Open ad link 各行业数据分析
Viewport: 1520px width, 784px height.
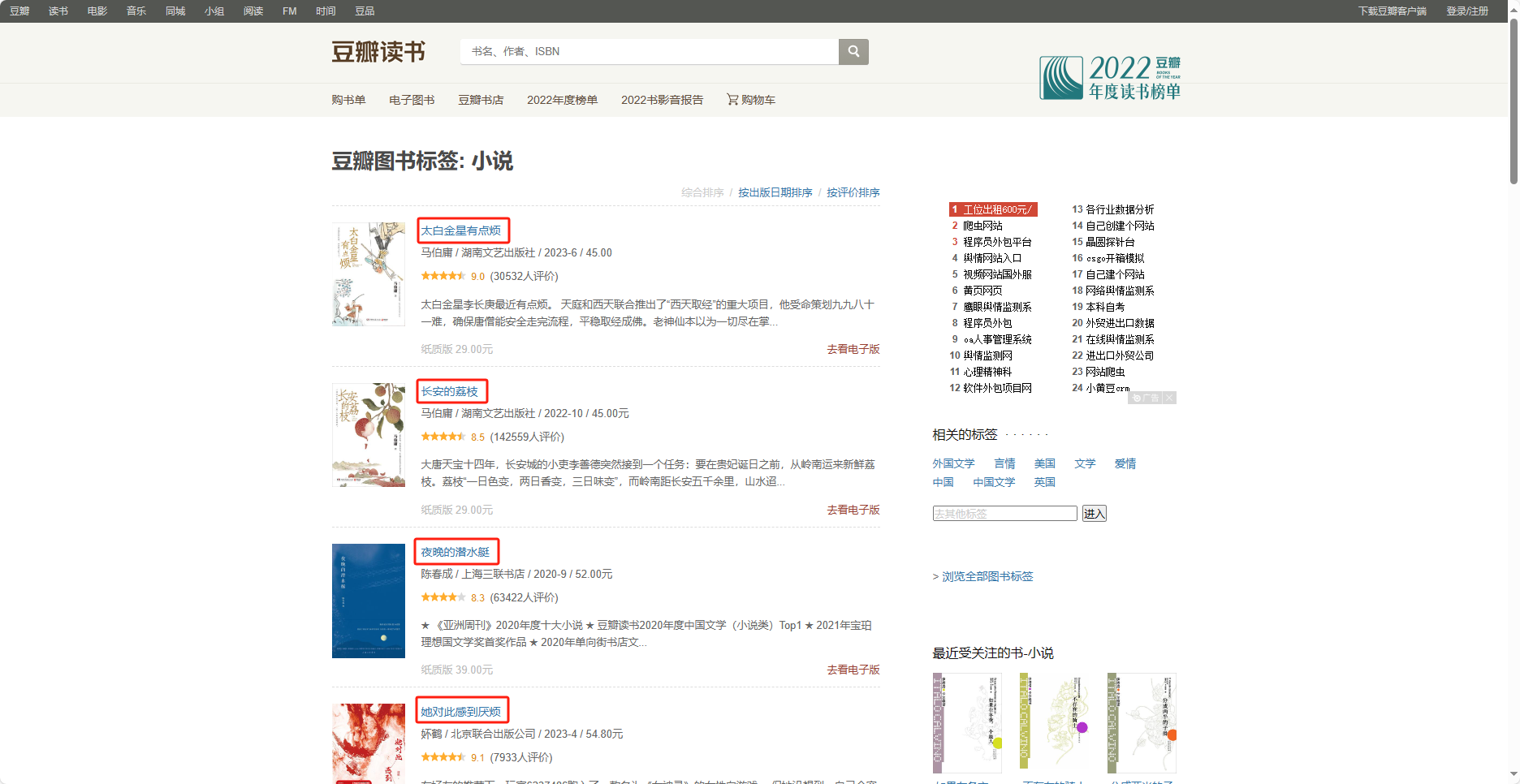1120,209
